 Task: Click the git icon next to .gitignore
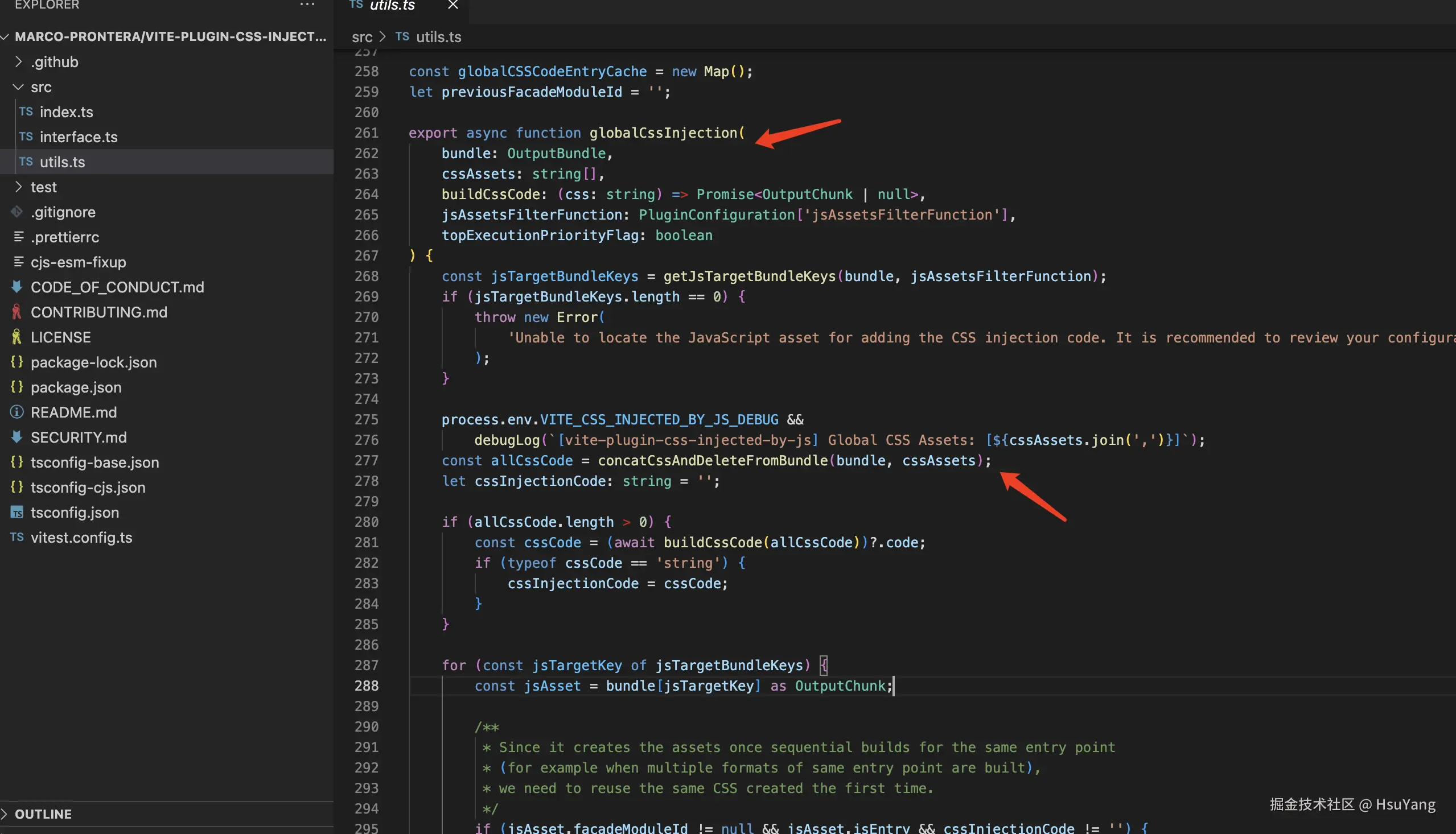click(17, 212)
